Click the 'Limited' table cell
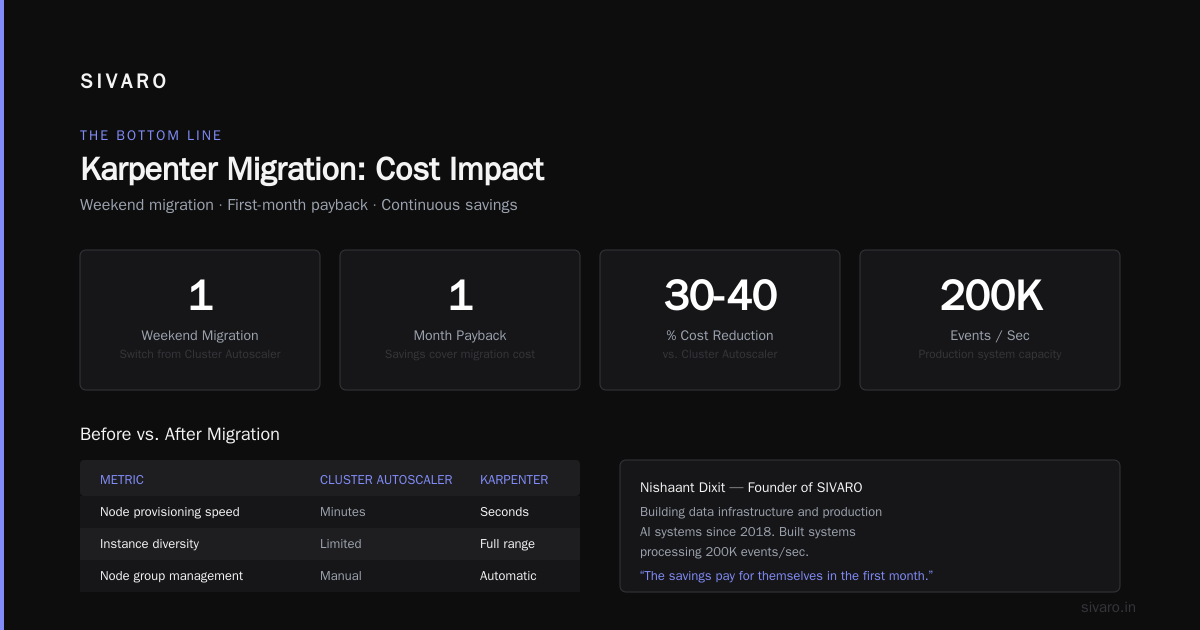The image size is (1200, 630). click(341, 544)
